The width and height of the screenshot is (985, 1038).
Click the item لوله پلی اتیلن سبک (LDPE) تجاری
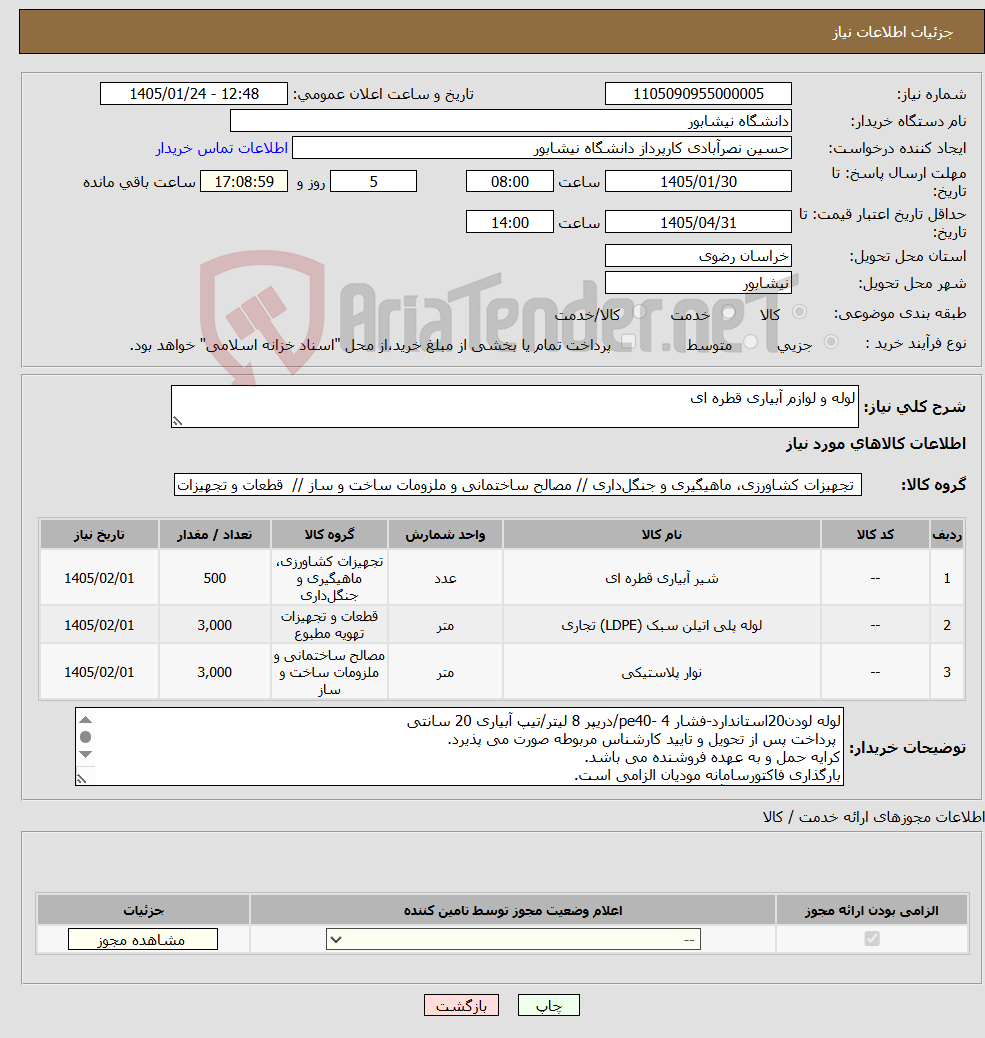[662, 625]
